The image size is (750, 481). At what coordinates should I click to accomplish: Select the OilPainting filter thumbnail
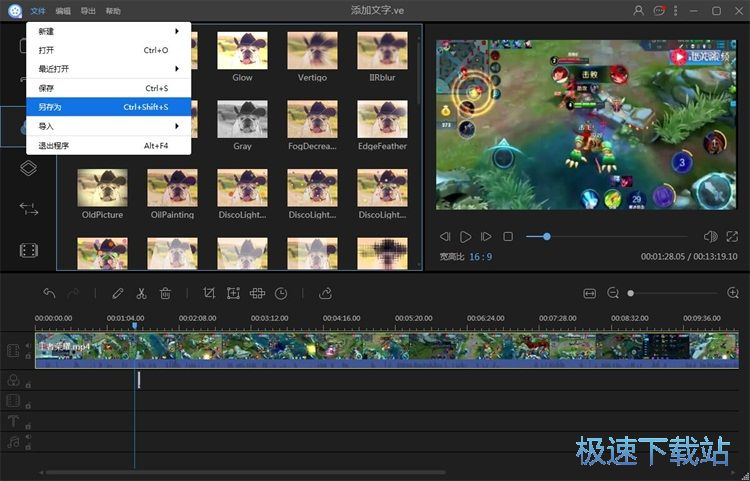[172, 188]
